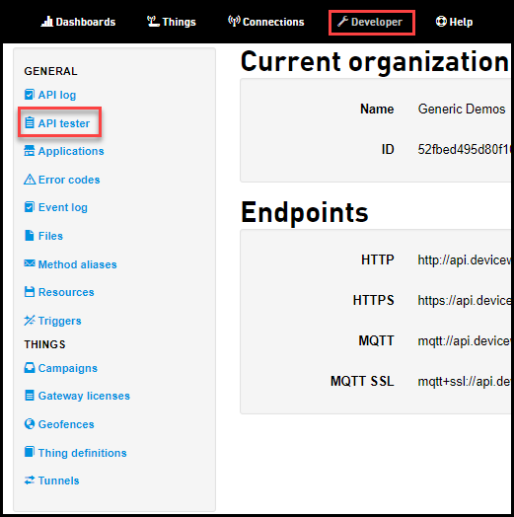The image size is (514, 517).
Task: Open the Things menu
Action: (x=171, y=22)
